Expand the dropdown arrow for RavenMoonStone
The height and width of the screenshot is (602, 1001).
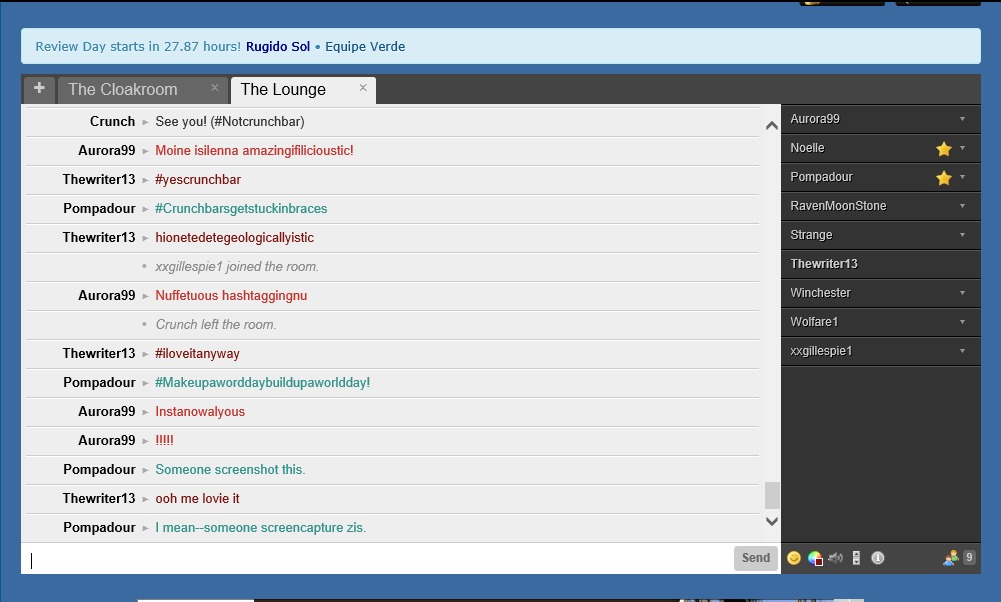962,206
